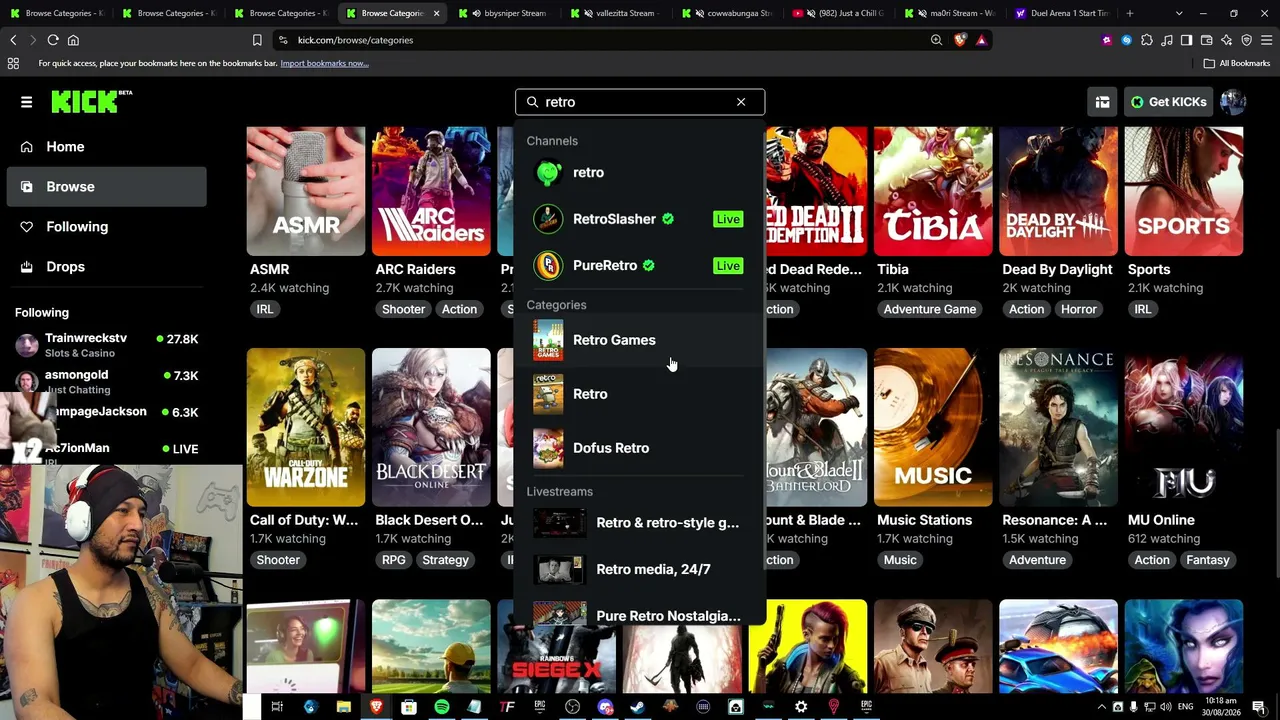Open the Black Desert Online thumbnail
The height and width of the screenshot is (720, 1280).
click(431, 427)
